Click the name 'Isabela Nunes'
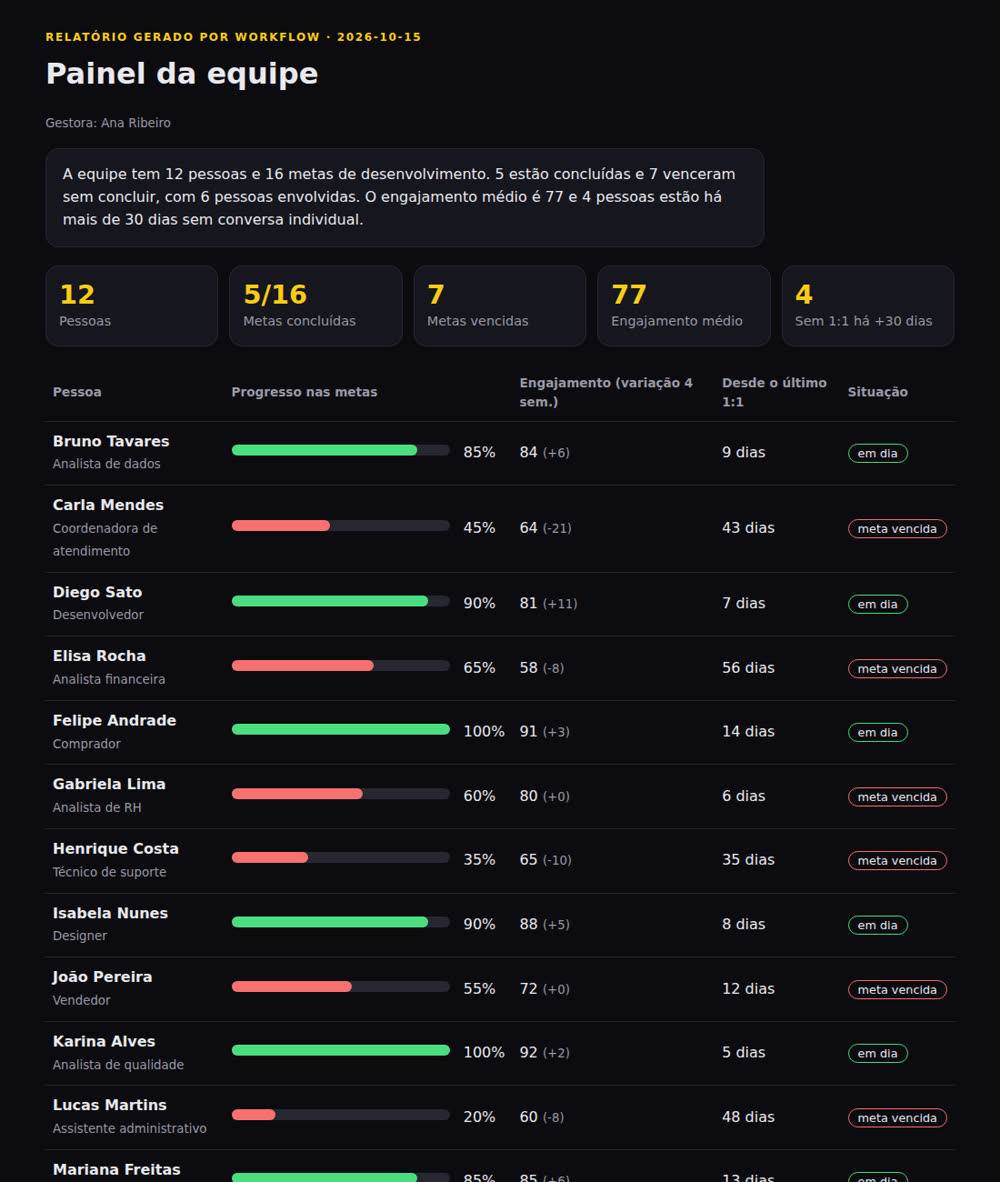 [x=110, y=913]
